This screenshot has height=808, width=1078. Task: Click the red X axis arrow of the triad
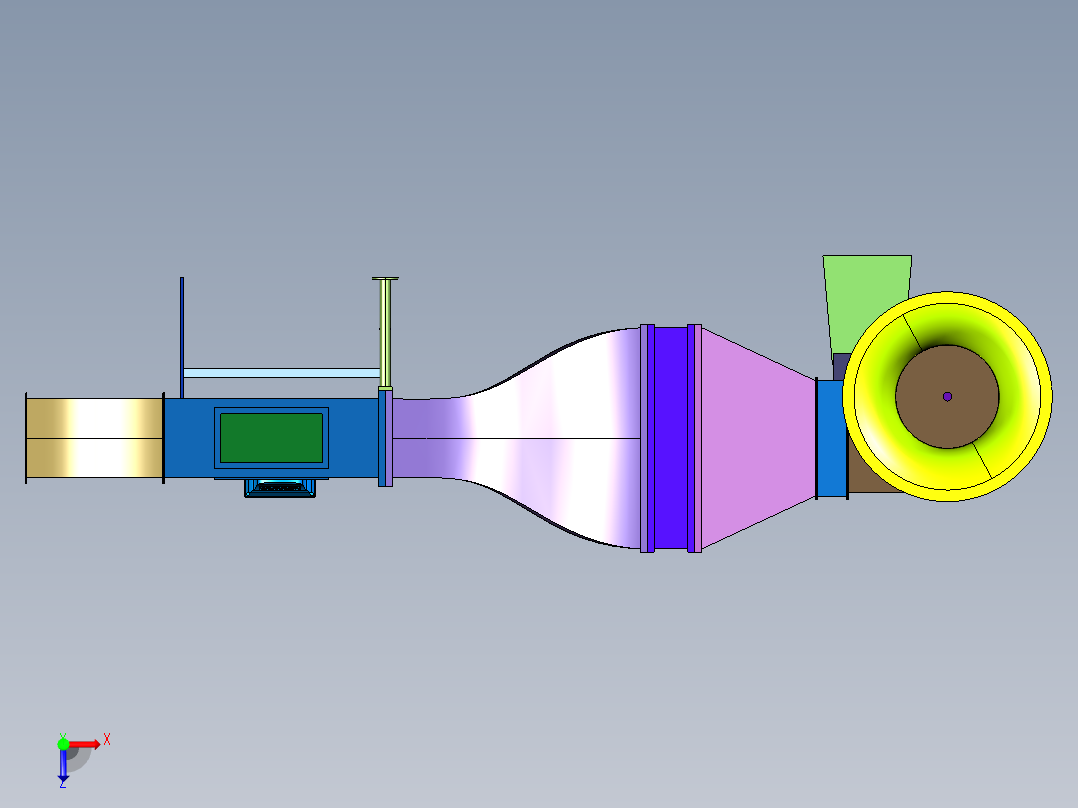point(85,744)
